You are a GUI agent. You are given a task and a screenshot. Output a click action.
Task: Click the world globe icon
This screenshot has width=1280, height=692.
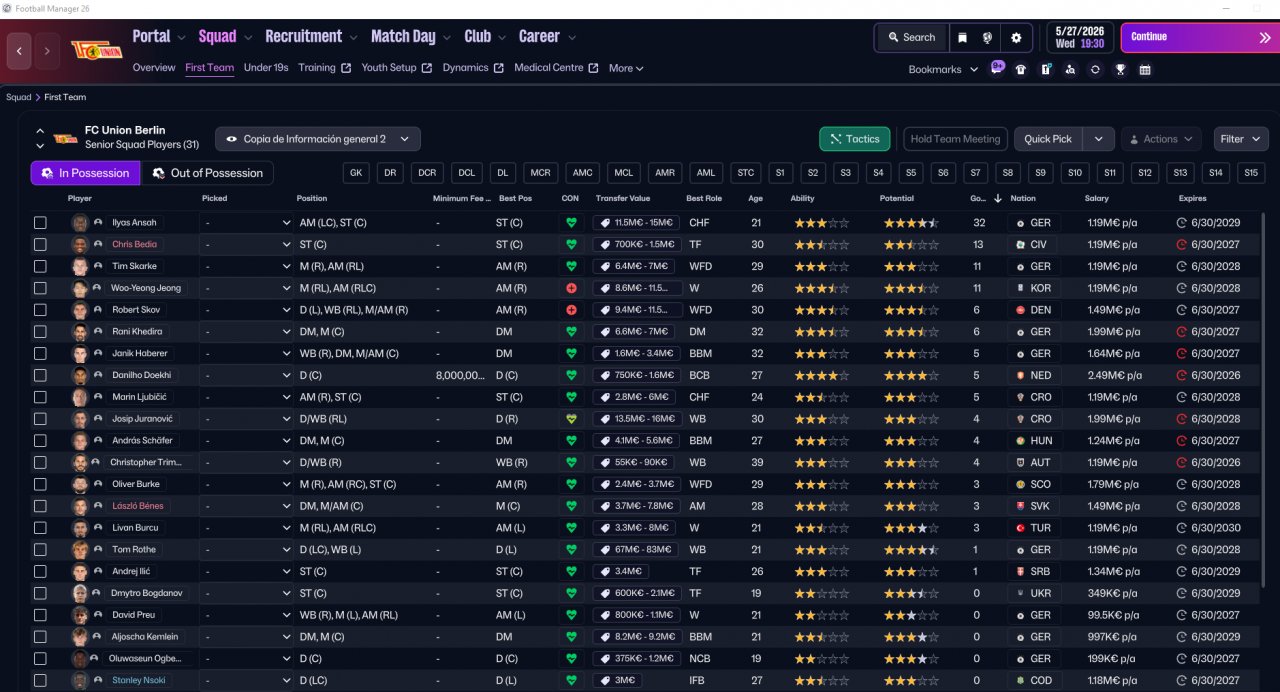(x=988, y=38)
